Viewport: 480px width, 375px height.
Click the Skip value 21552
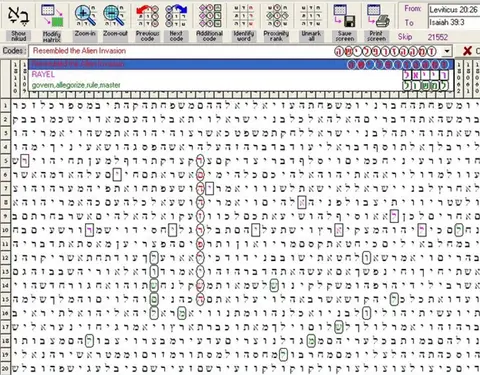coord(438,37)
